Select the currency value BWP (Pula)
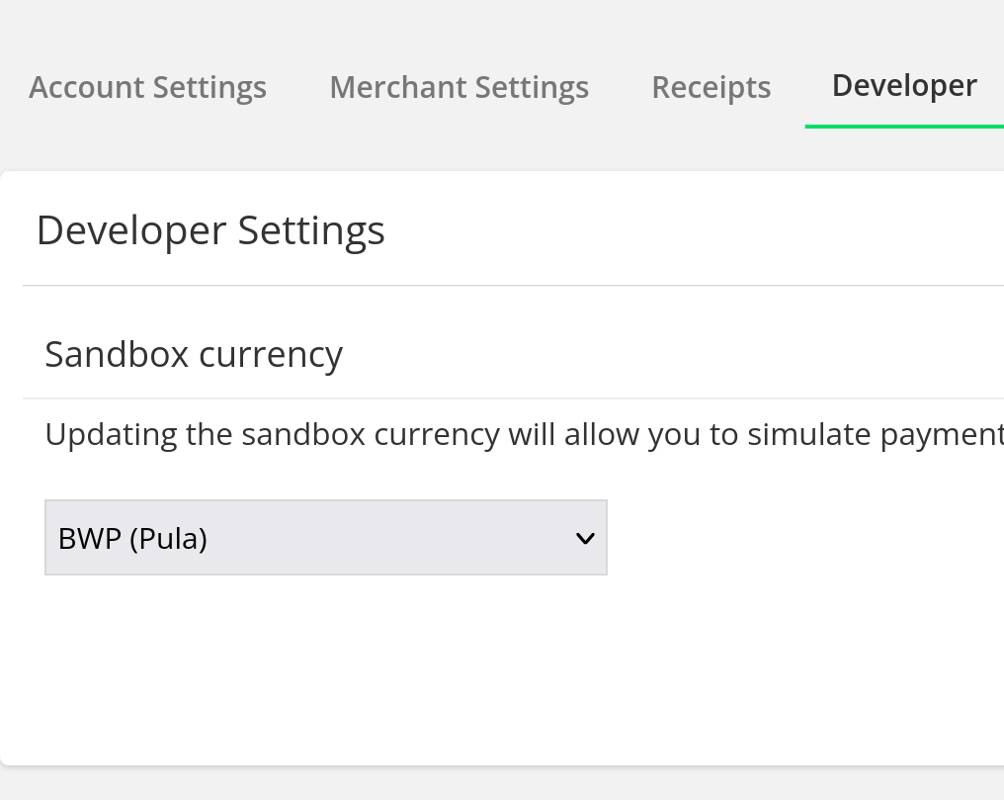 click(x=131, y=537)
